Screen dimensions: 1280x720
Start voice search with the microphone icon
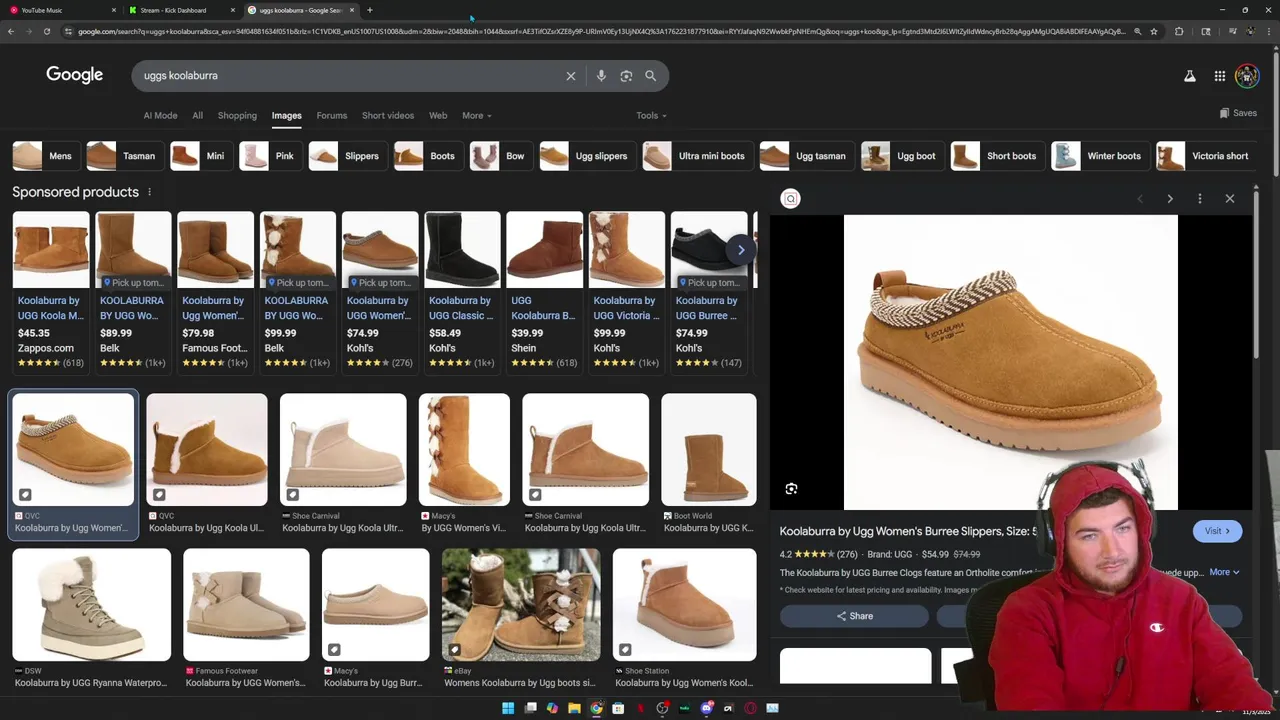coord(601,76)
